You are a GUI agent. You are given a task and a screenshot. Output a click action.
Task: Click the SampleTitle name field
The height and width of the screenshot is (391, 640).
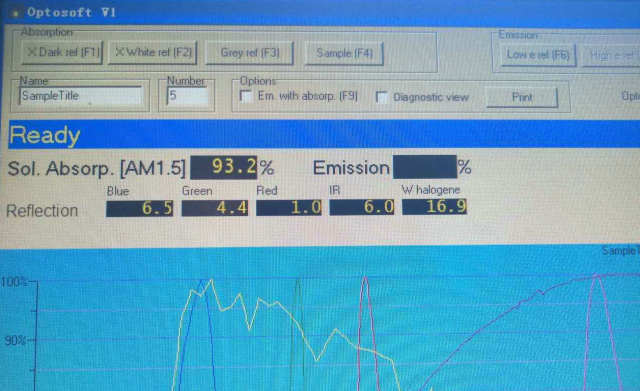80,96
